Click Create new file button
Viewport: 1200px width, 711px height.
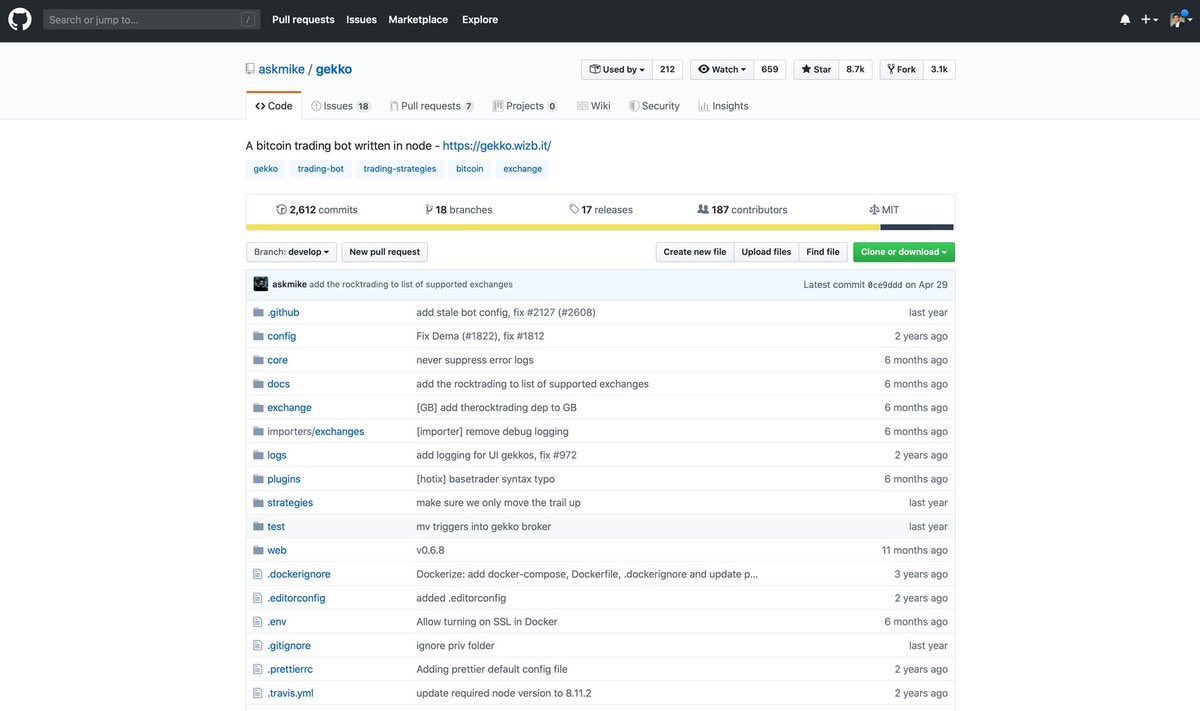coord(695,252)
